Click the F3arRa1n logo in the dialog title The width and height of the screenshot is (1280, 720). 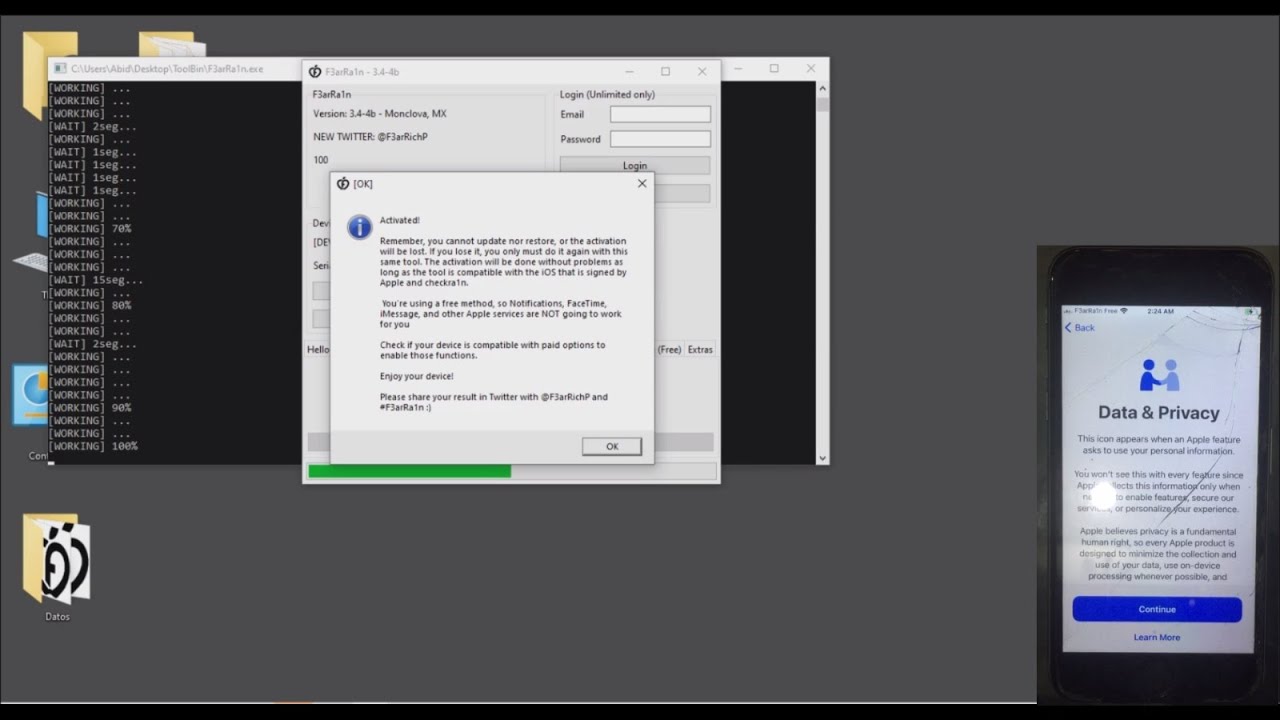click(x=343, y=184)
